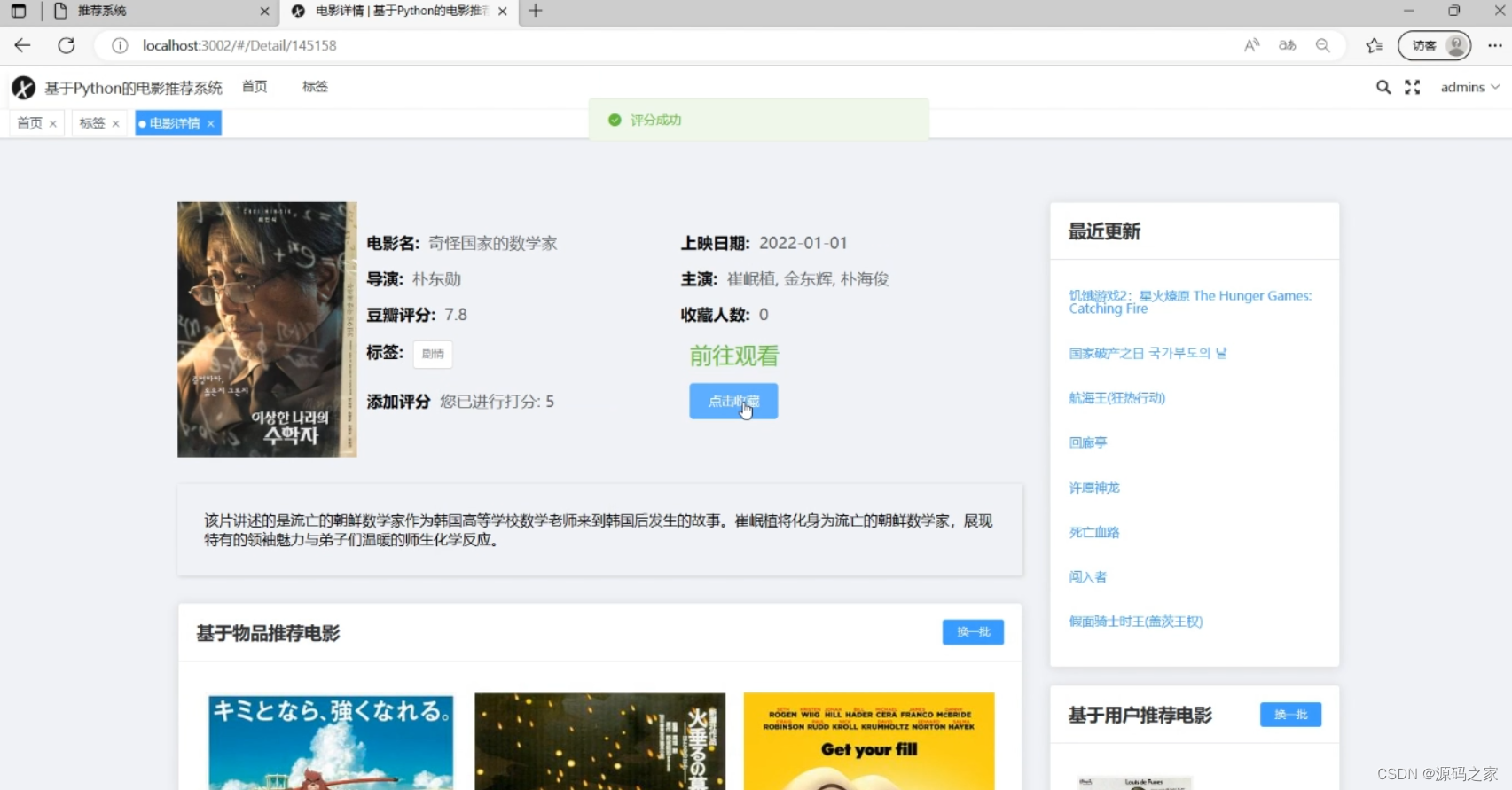Open the tab actions menu icon
The width and height of the screenshot is (1512, 790).
point(19,11)
